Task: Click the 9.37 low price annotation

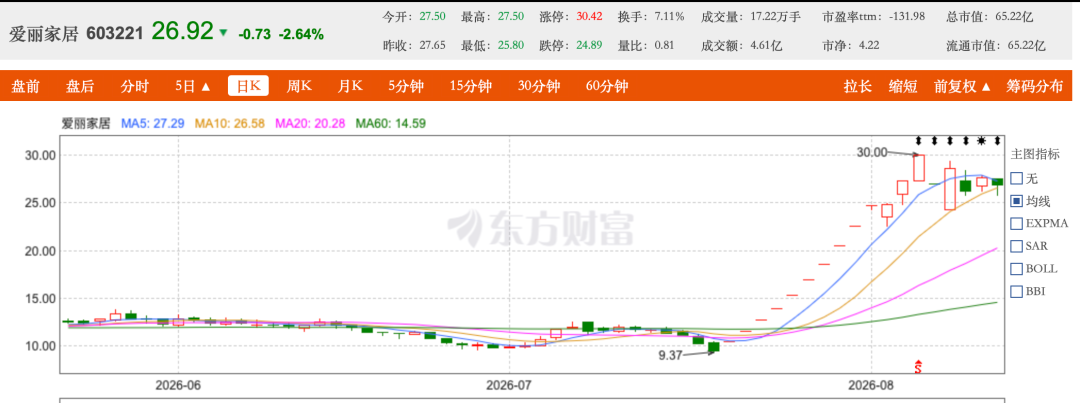Action: point(670,355)
